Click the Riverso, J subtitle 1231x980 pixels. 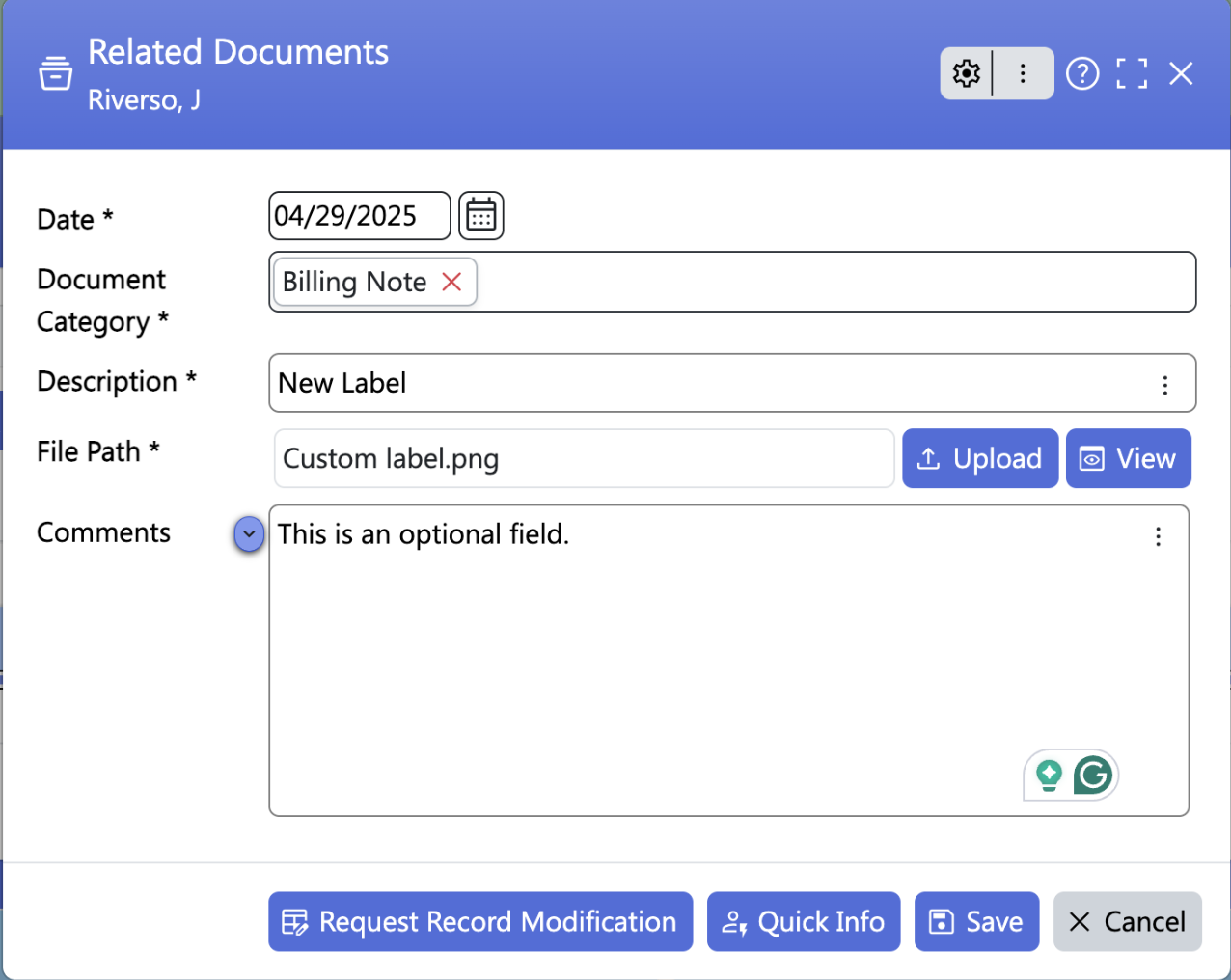click(144, 100)
